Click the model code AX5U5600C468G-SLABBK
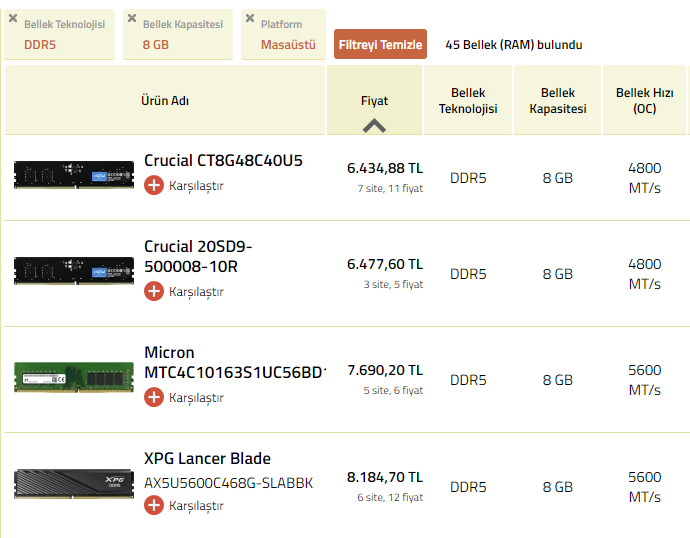 coord(228,483)
